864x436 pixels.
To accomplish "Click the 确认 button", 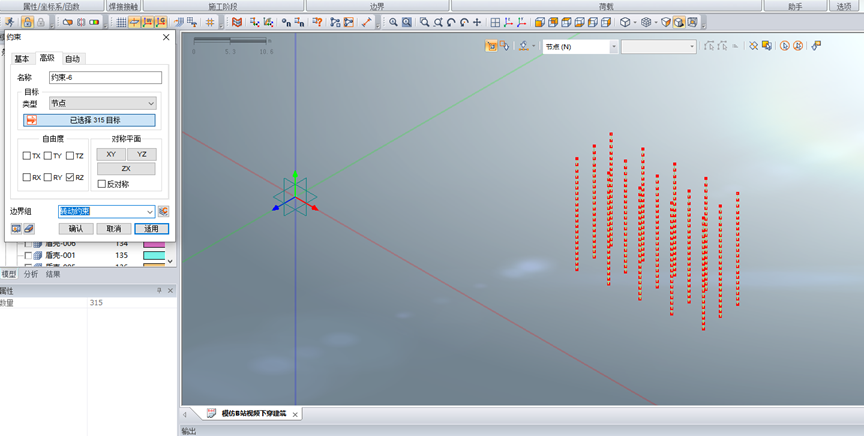I will point(76,229).
